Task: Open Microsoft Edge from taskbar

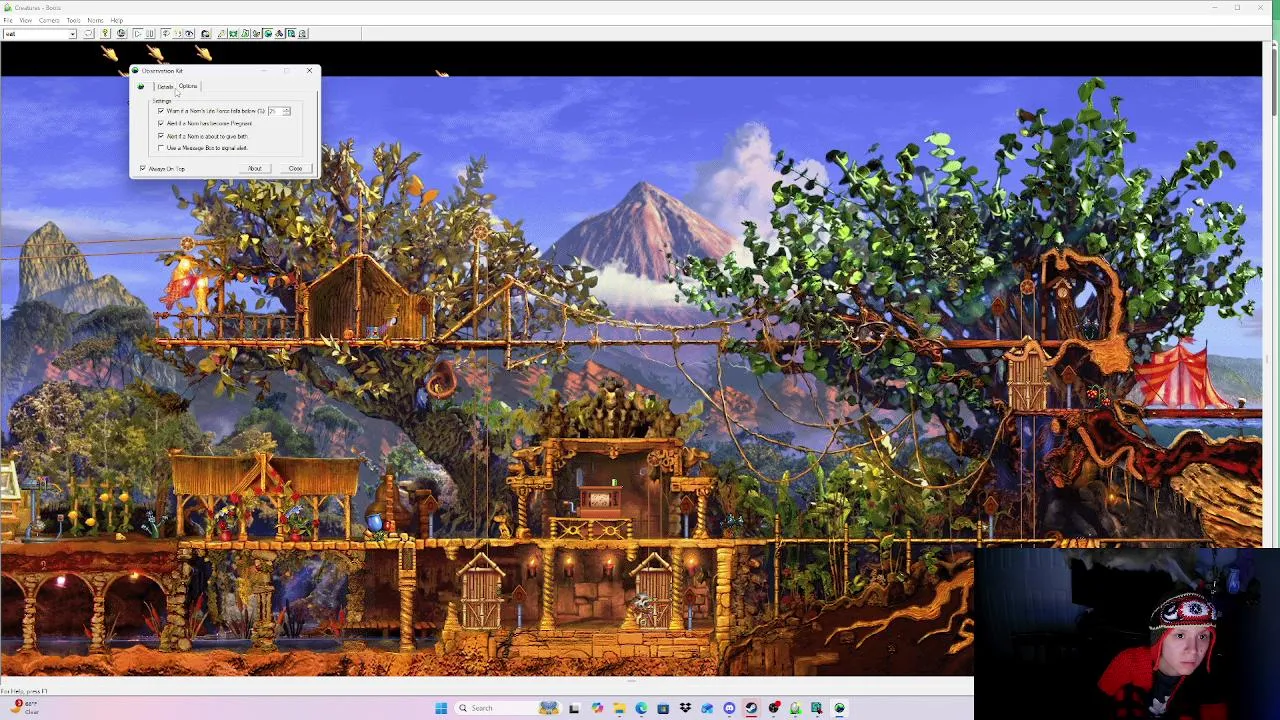Action: tap(642, 708)
